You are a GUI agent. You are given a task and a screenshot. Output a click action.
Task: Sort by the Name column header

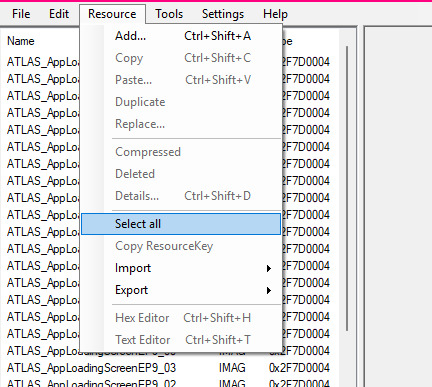click(21, 41)
